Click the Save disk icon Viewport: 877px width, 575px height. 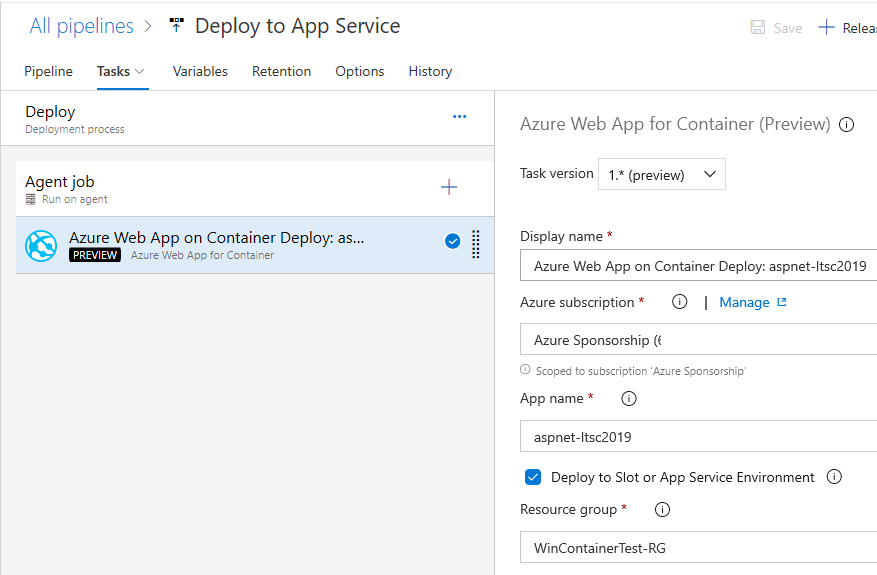(x=759, y=28)
